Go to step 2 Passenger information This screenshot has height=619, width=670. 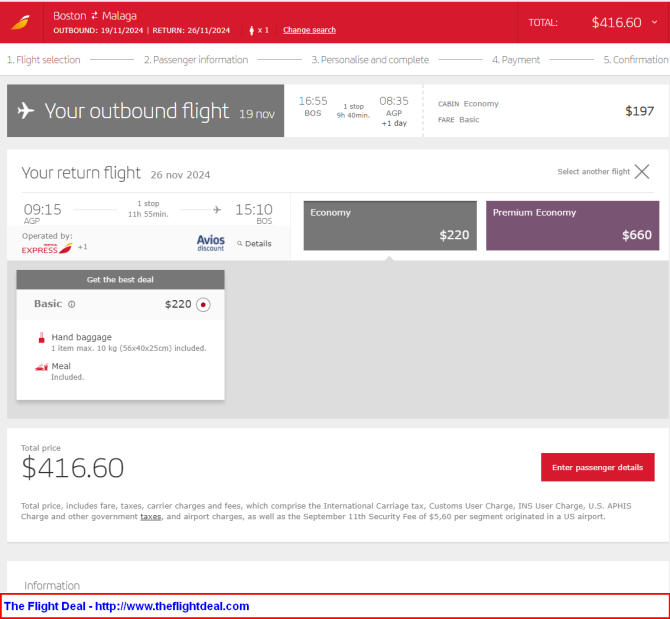(x=196, y=60)
